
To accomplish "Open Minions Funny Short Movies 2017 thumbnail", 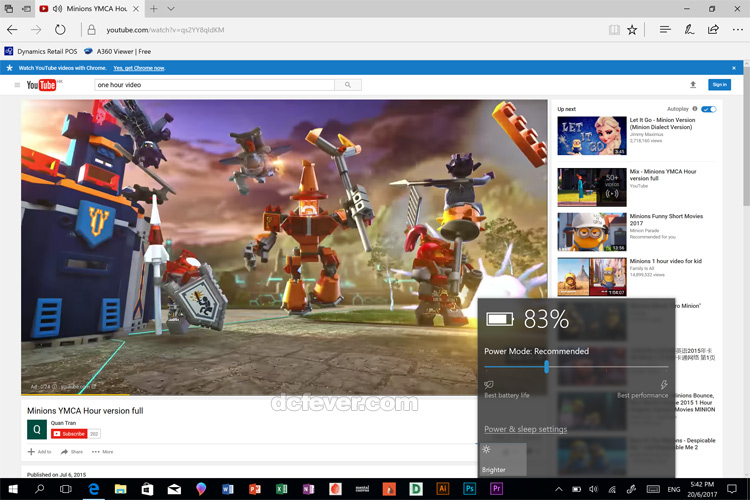I will coord(592,232).
